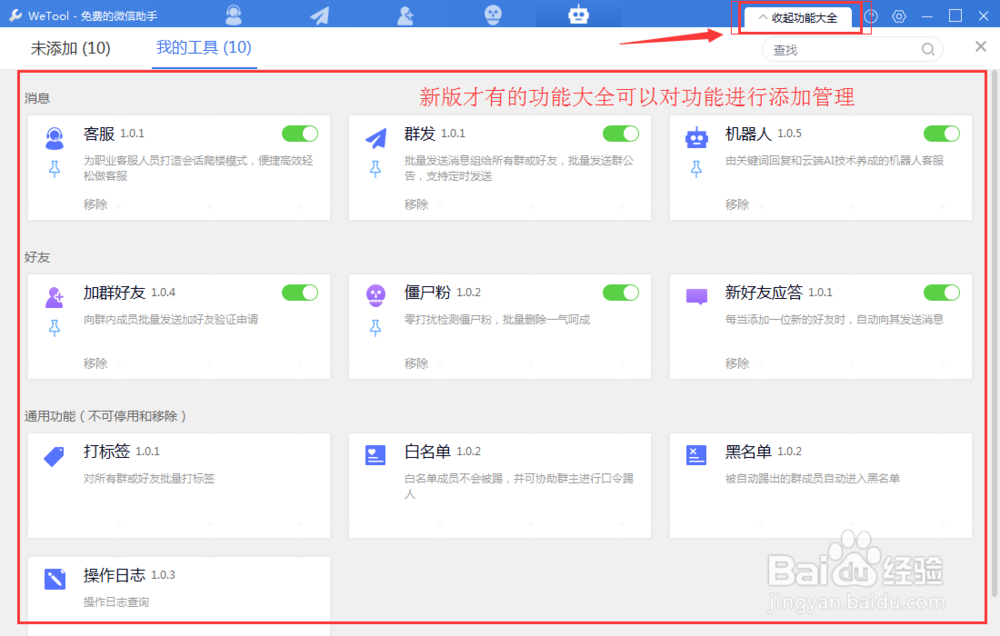Click the 被自动踢出的群成员自动进入黑名单 description
The height and width of the screenshot is (636, 1000).
[x=812, y=478]
